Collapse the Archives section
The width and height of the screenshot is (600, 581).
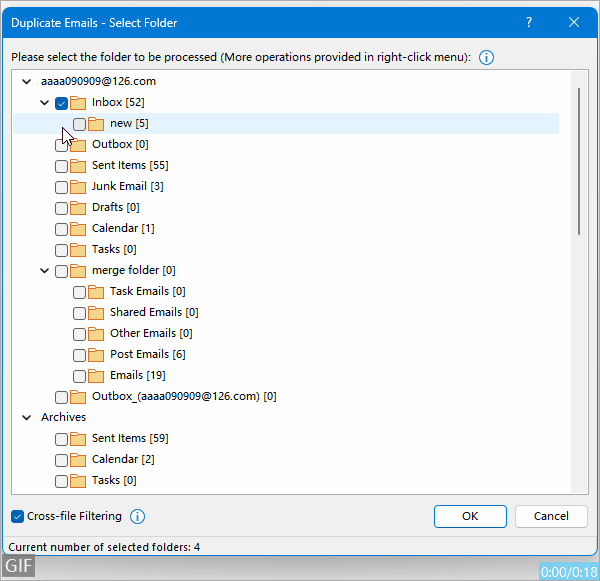[x=26, y=418]
